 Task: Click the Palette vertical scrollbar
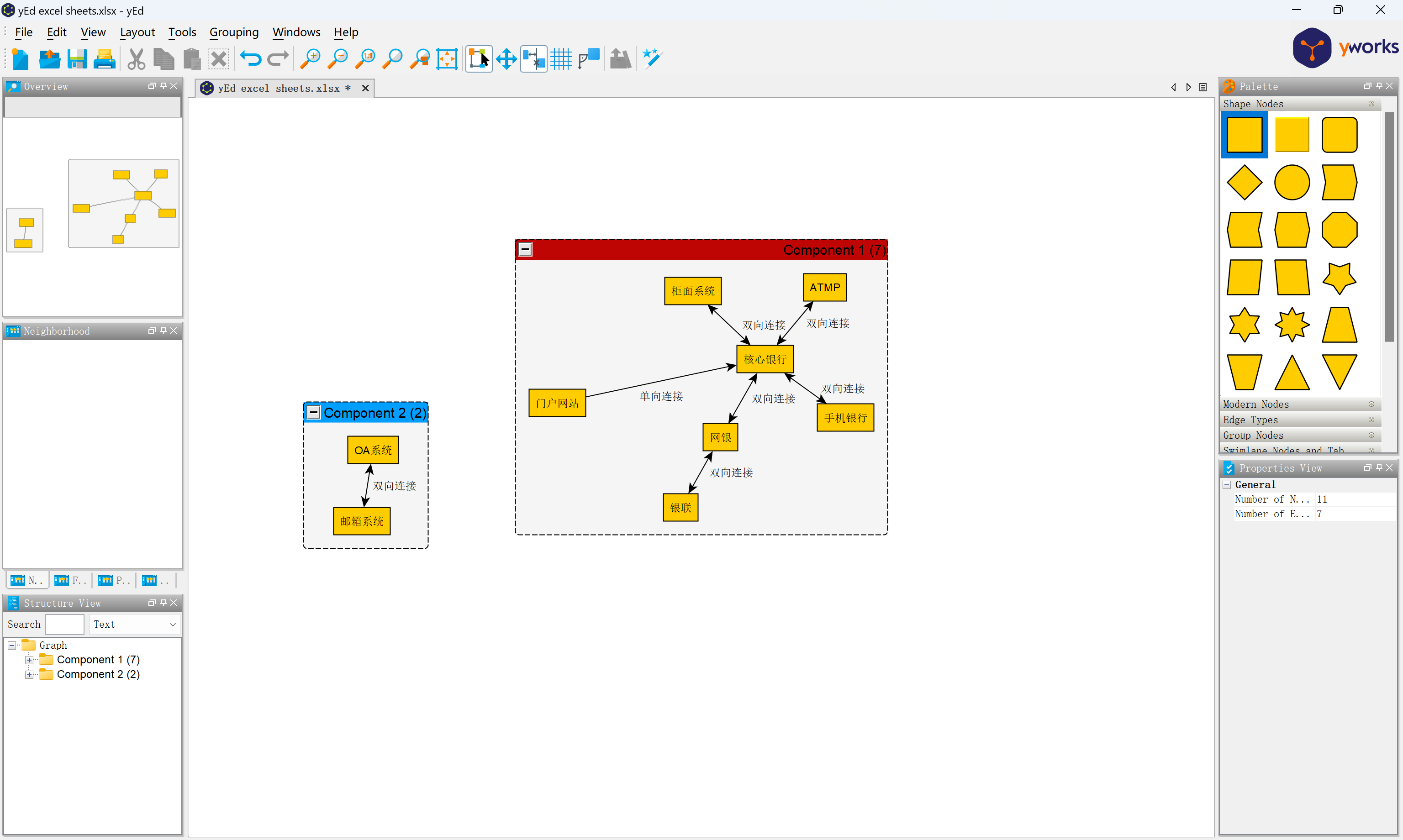1389,226
